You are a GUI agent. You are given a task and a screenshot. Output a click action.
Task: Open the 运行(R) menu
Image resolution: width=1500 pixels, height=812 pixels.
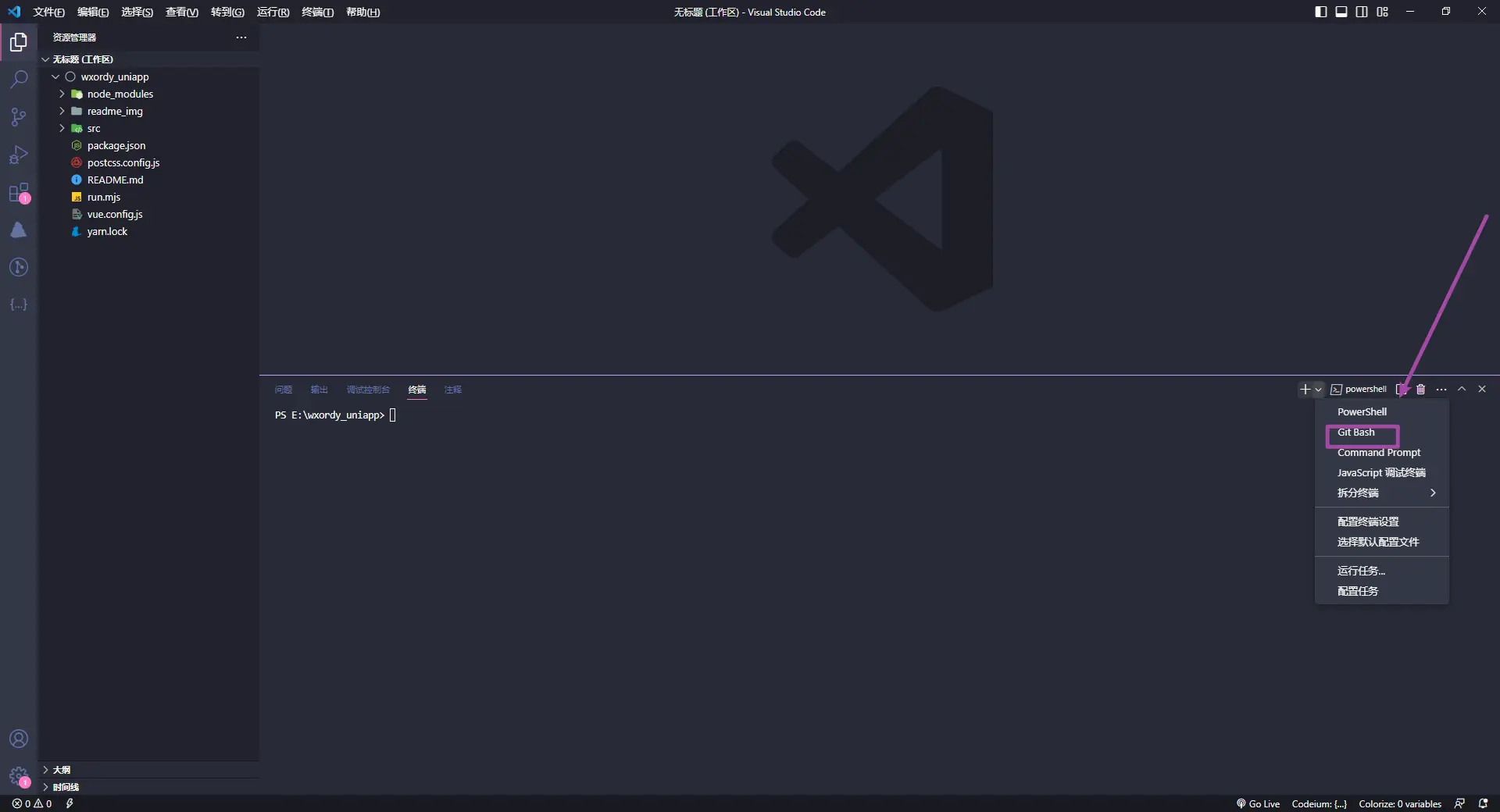(273, 12)
